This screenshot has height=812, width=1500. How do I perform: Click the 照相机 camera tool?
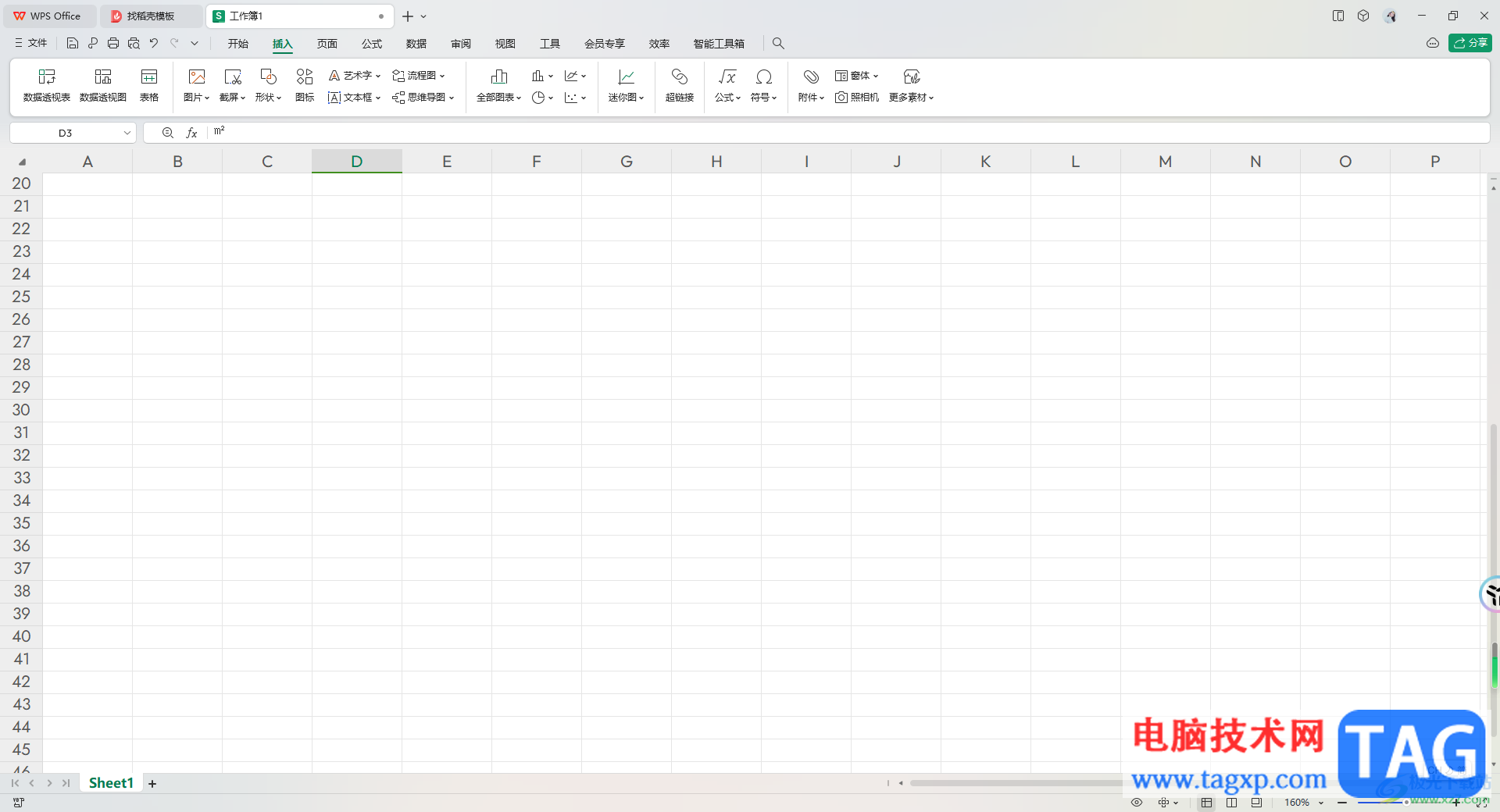pos(857,98)
